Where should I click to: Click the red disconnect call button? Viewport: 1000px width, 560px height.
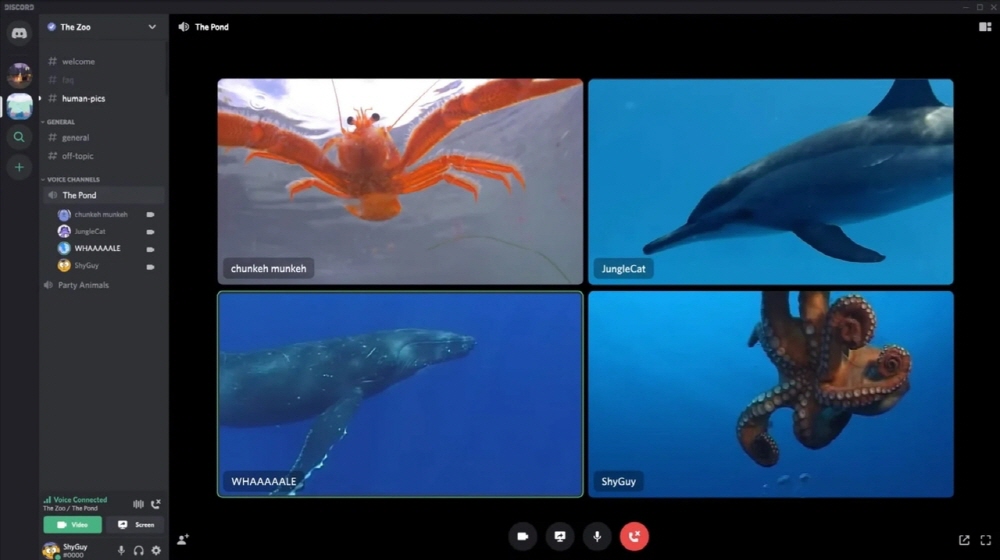634,537
